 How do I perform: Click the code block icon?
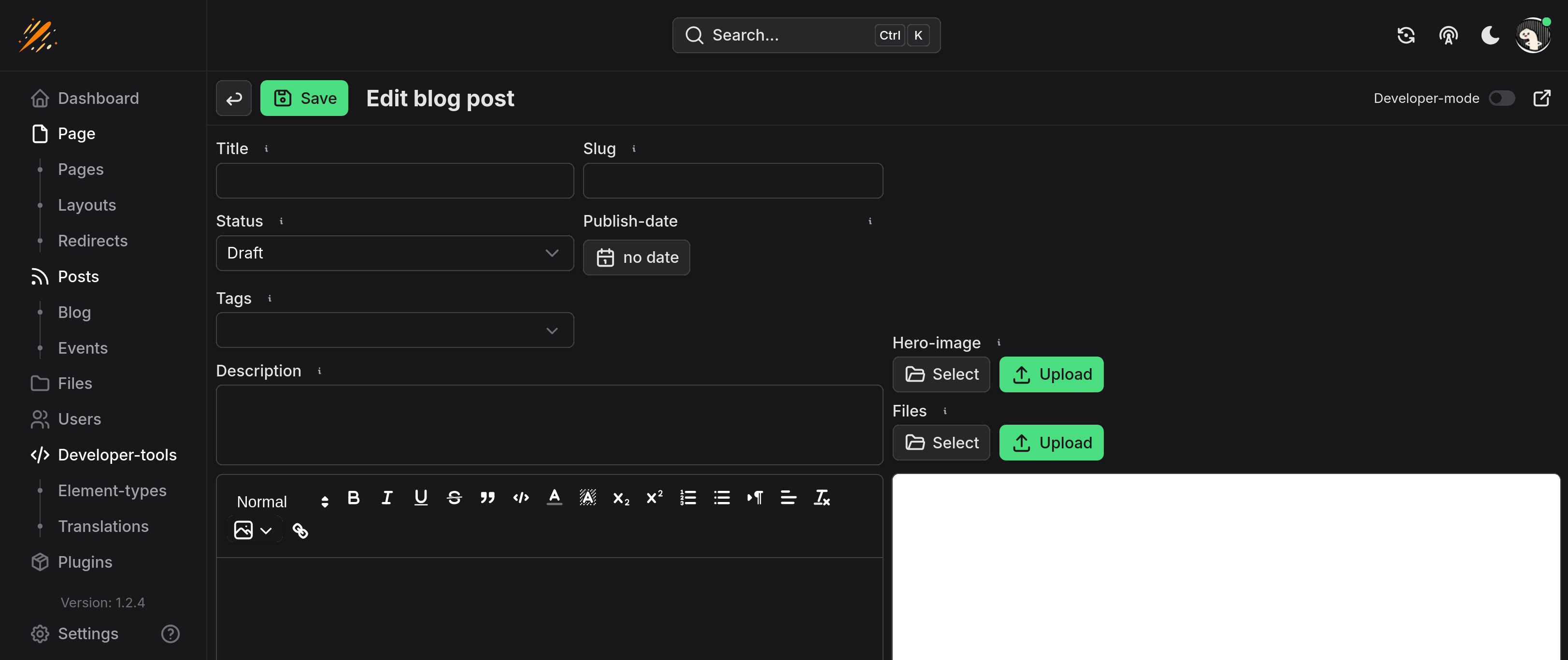520,498
